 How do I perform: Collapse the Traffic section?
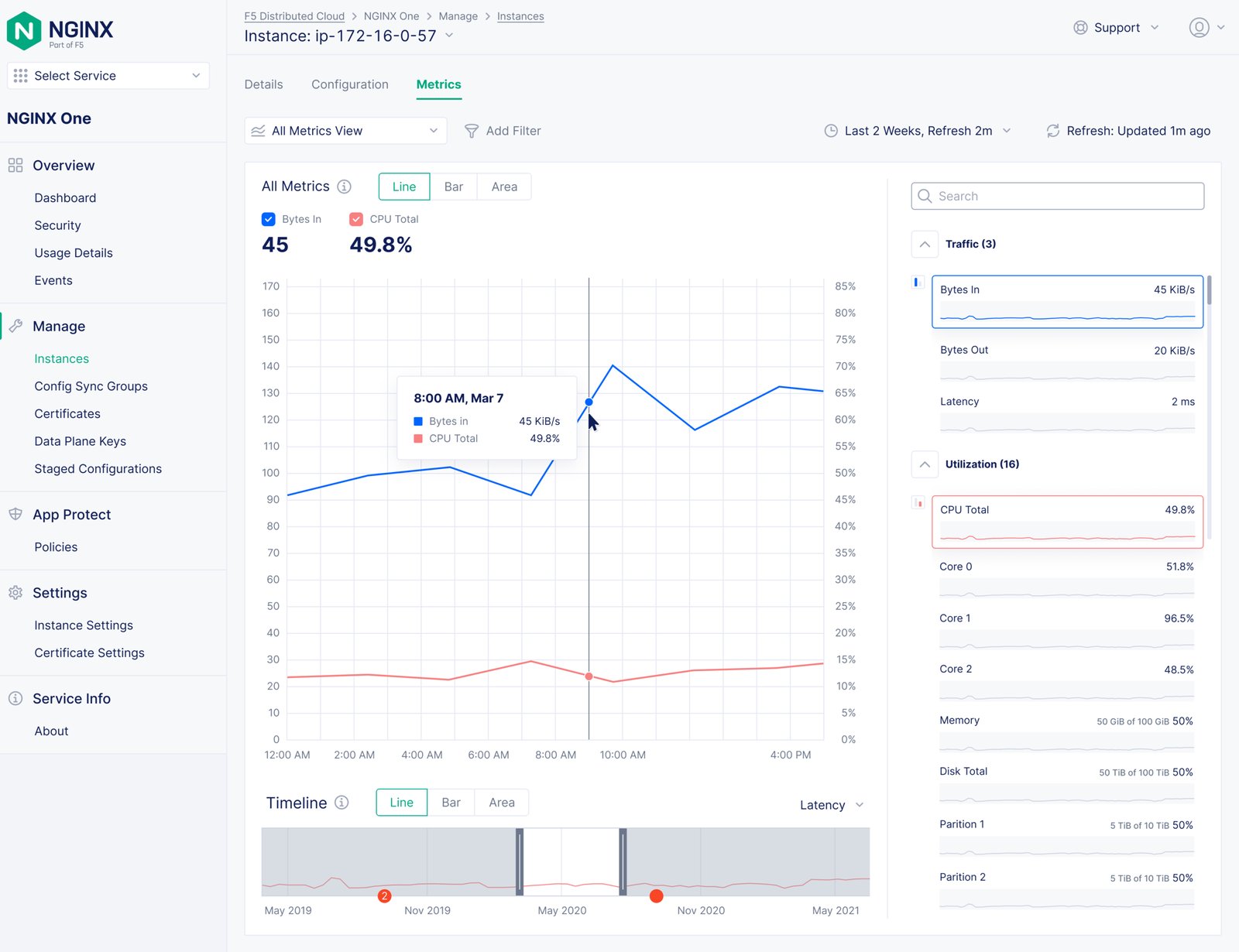[x=925, y=244]
